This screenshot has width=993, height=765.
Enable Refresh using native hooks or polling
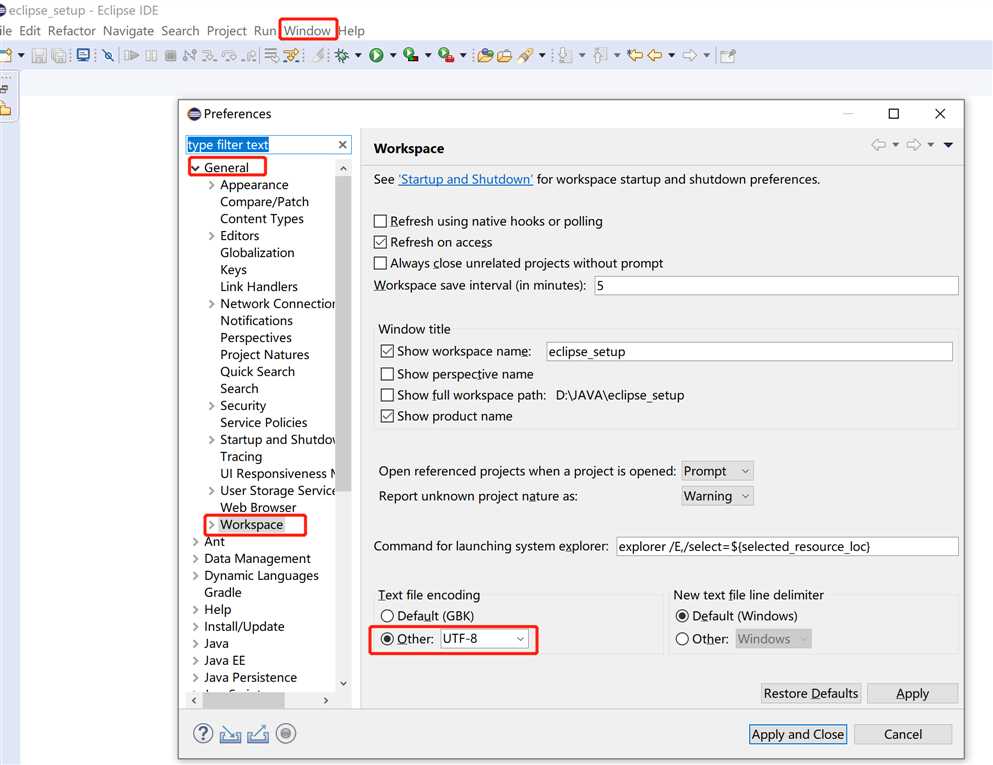380,221
